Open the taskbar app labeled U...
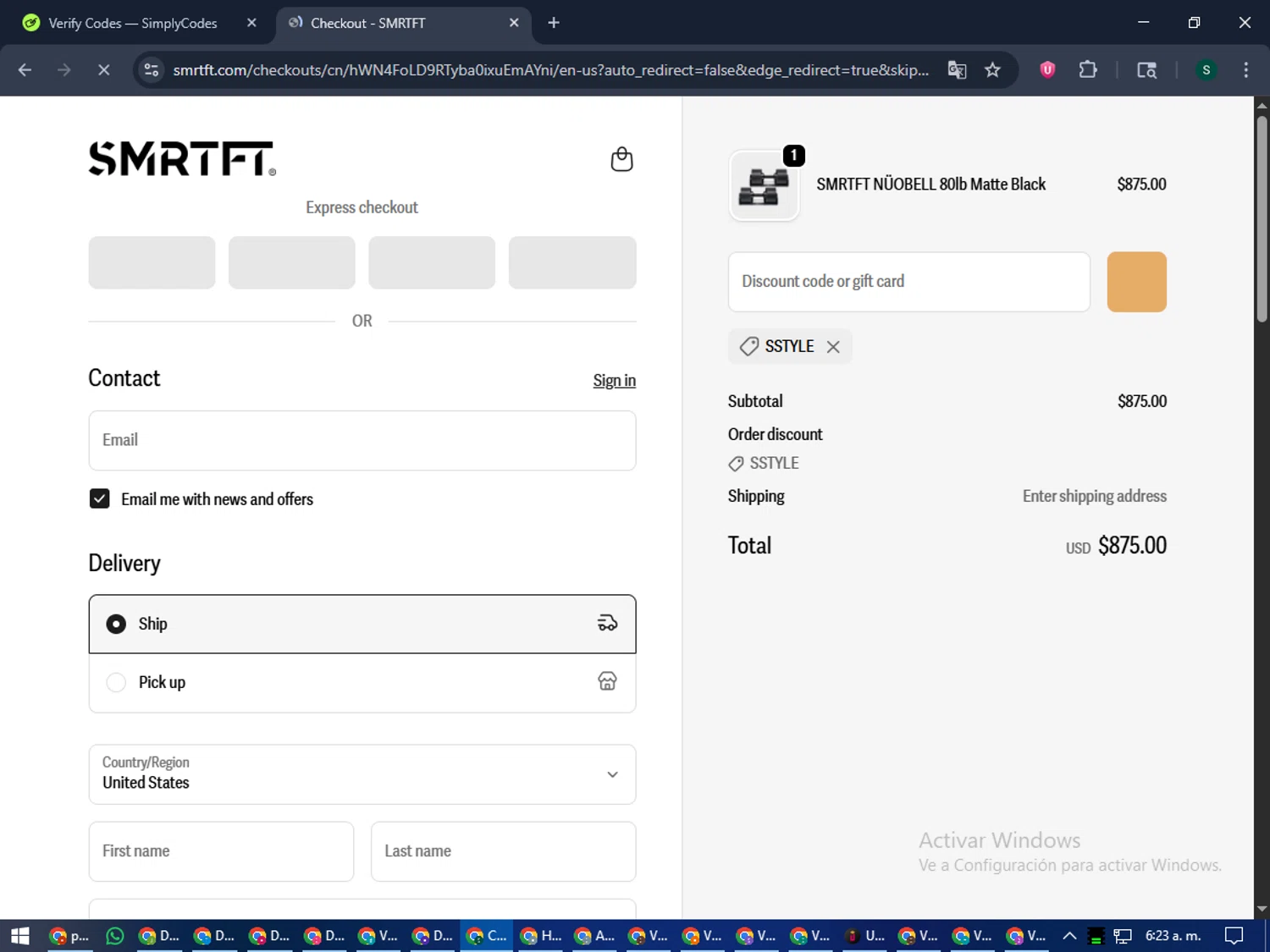 coord(865,936)
